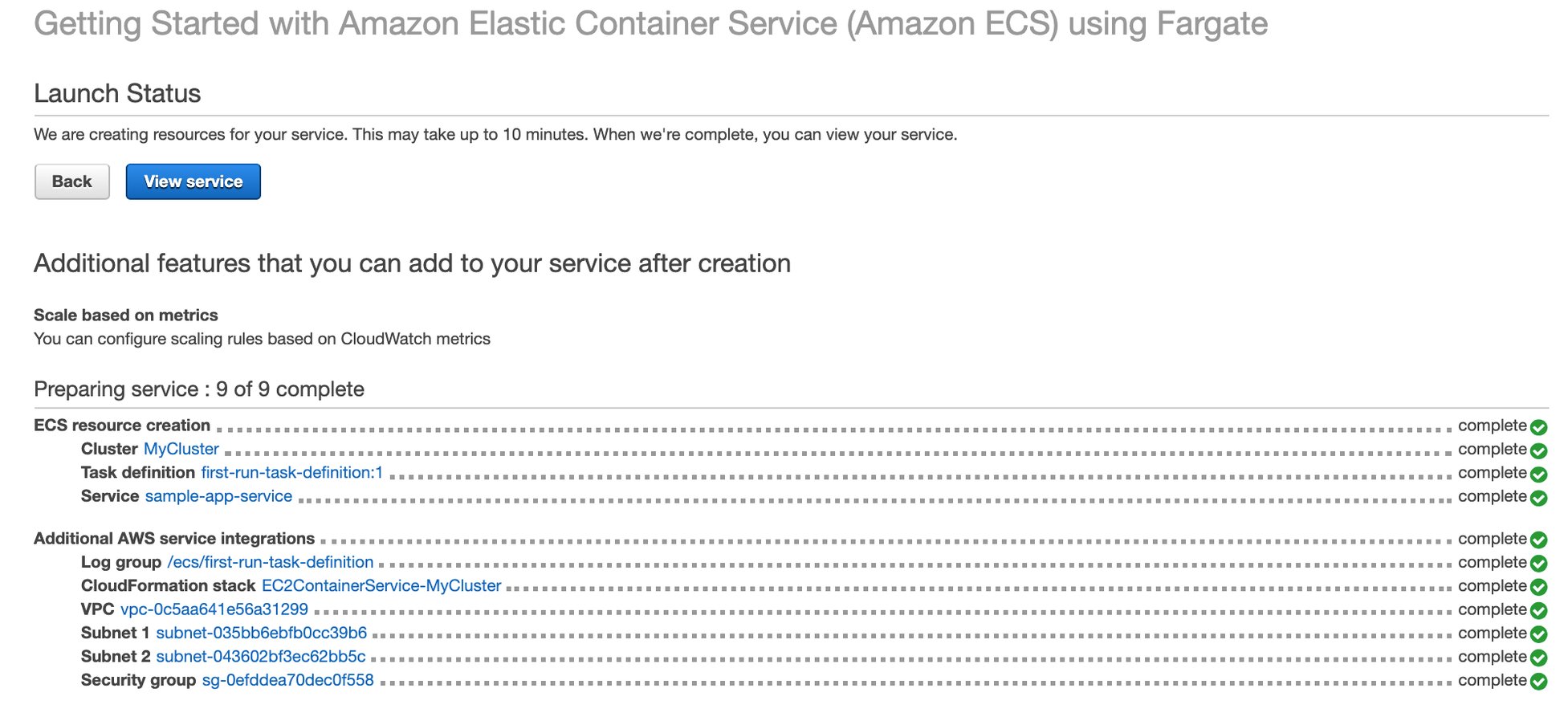
Task: Open the sg-0efddea70dec0f558 security group link
Action: click(x=287, y=679)
